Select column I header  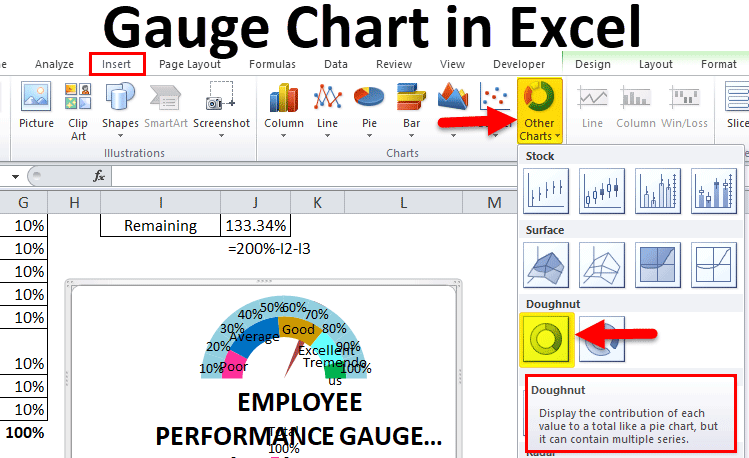pos(160,202)
